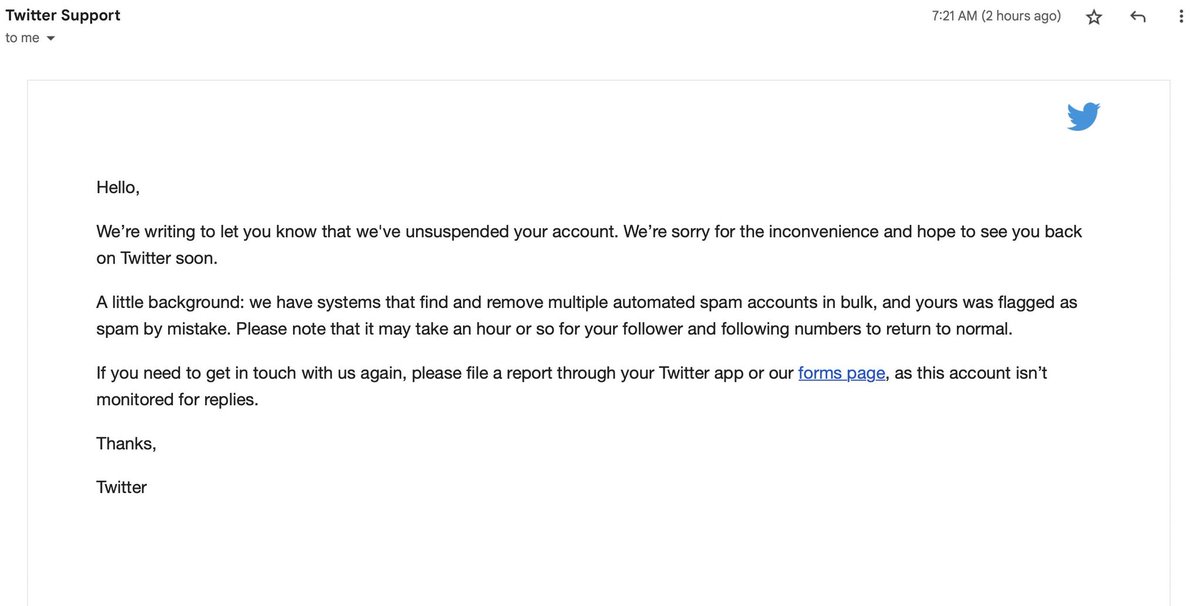Click the 'Twitter Support' sender name
This screenshot has height=606, width=1200.
click(x=63, y=15)
